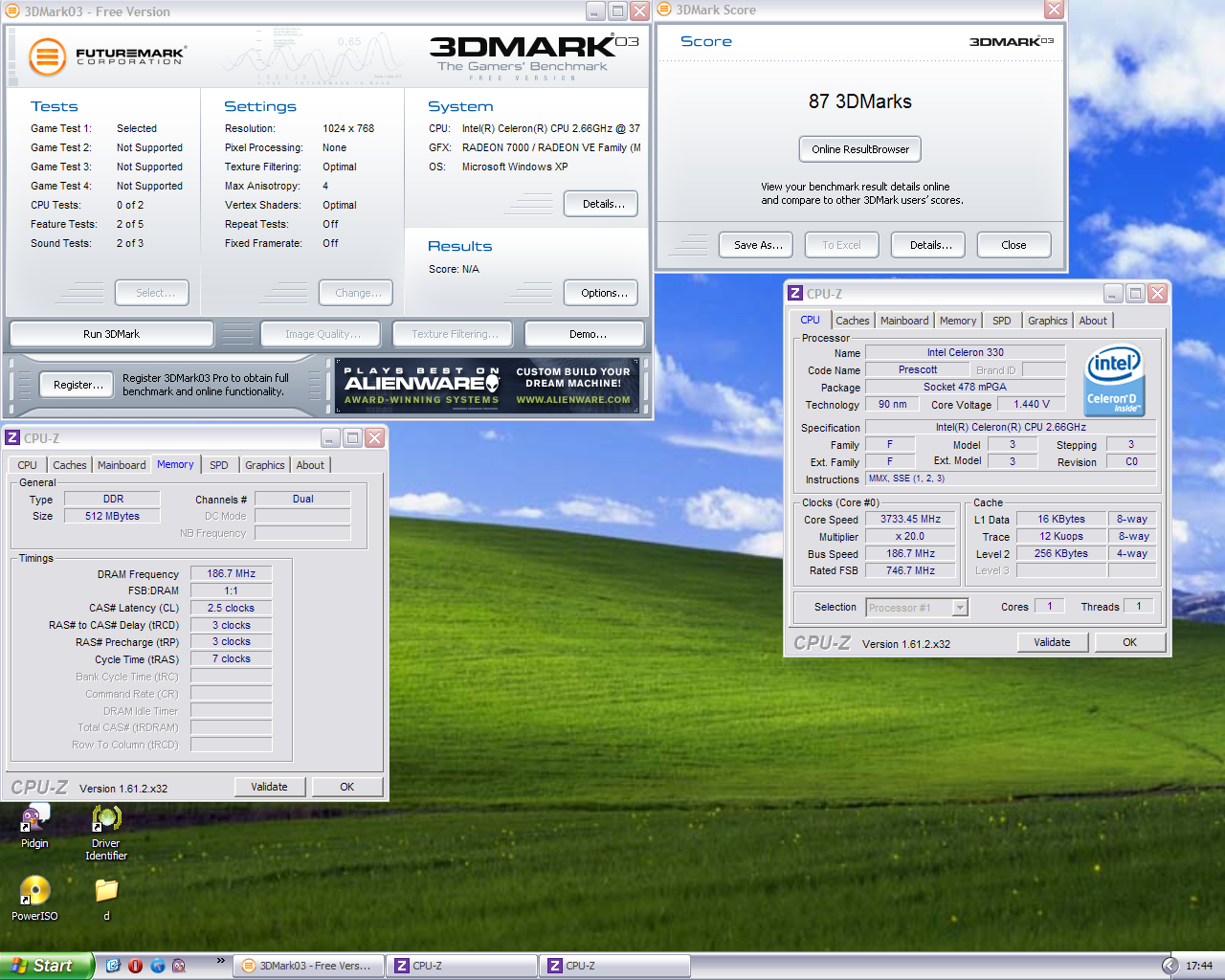
Task: Open Details in 3DMark Score window
Action: [x=930, y=245]
